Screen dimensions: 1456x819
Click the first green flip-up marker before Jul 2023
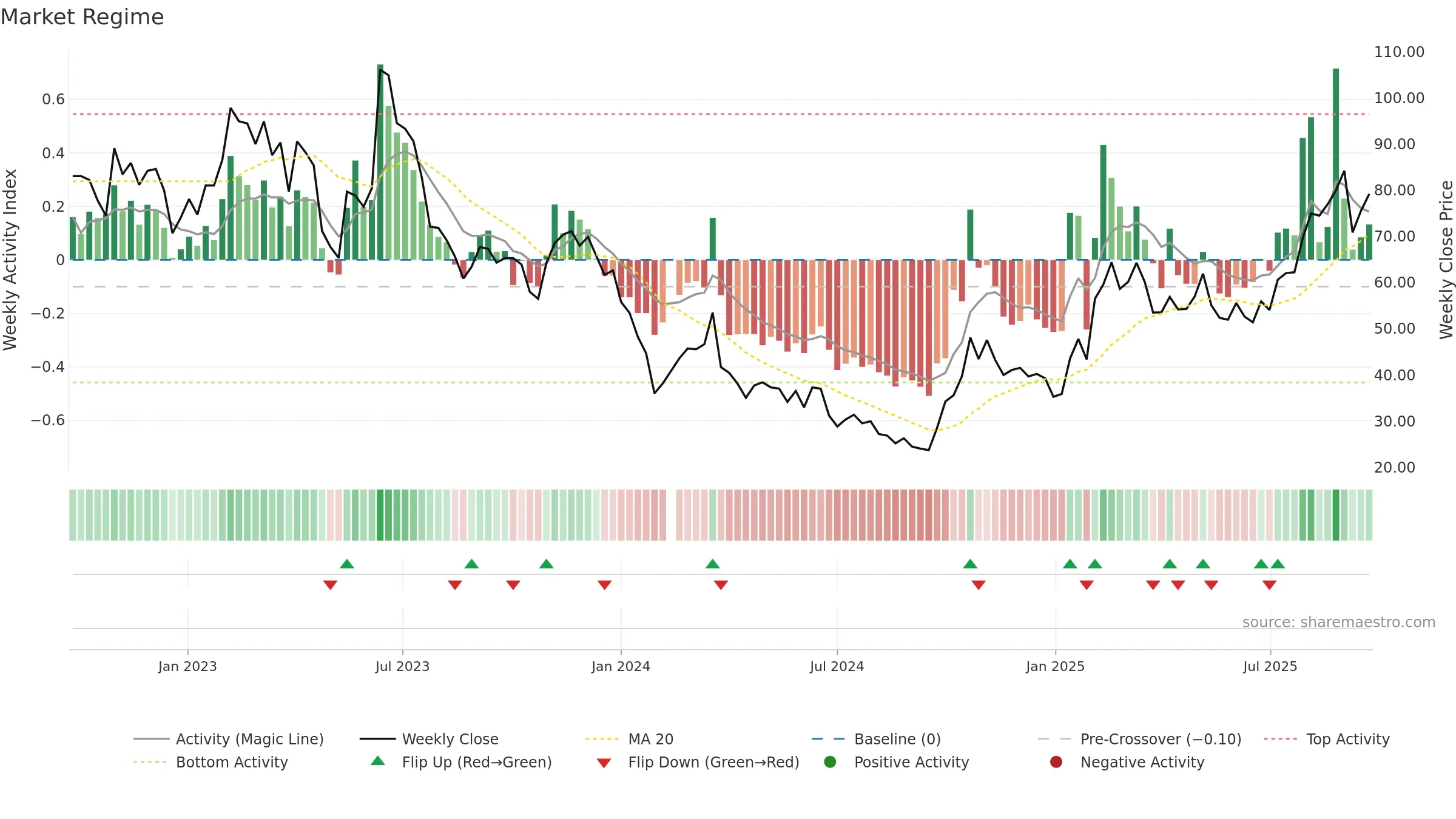347,564
